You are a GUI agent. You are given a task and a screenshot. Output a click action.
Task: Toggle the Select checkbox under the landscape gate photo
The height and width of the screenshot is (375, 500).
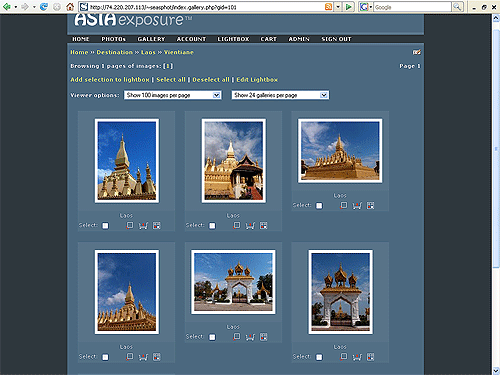(212, 337)
